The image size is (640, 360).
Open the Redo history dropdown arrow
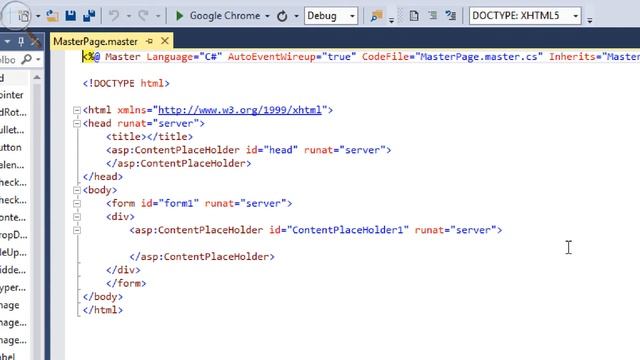pyautogui.click(x=158, y=16)
